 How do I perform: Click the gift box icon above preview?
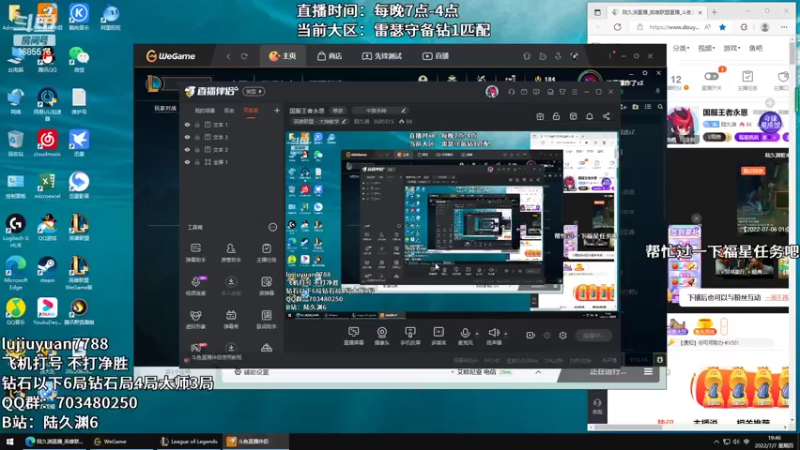pyautogui.click(x=540, y=116)
